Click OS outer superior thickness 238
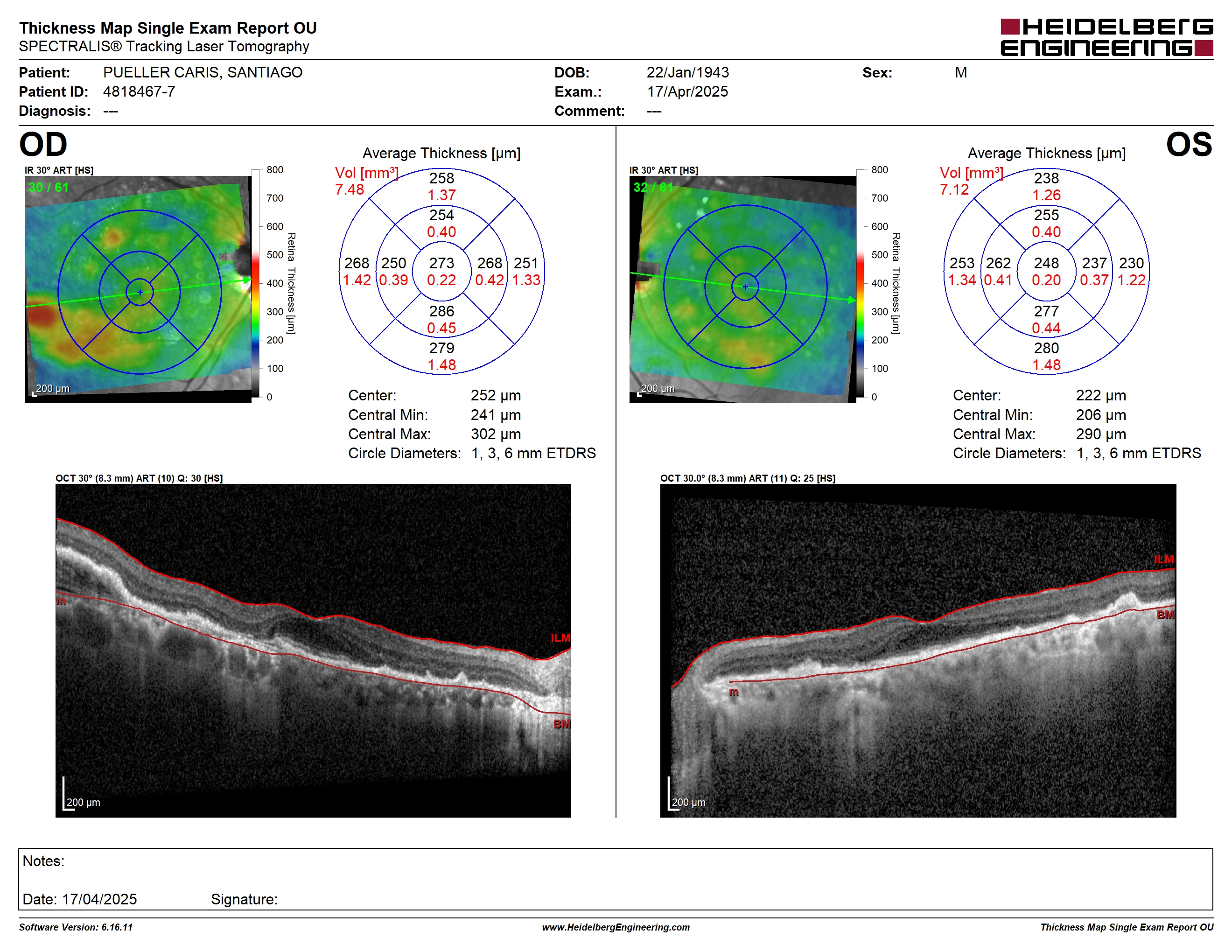This screenshot has width=1232, height=952. coord(1046,178)
